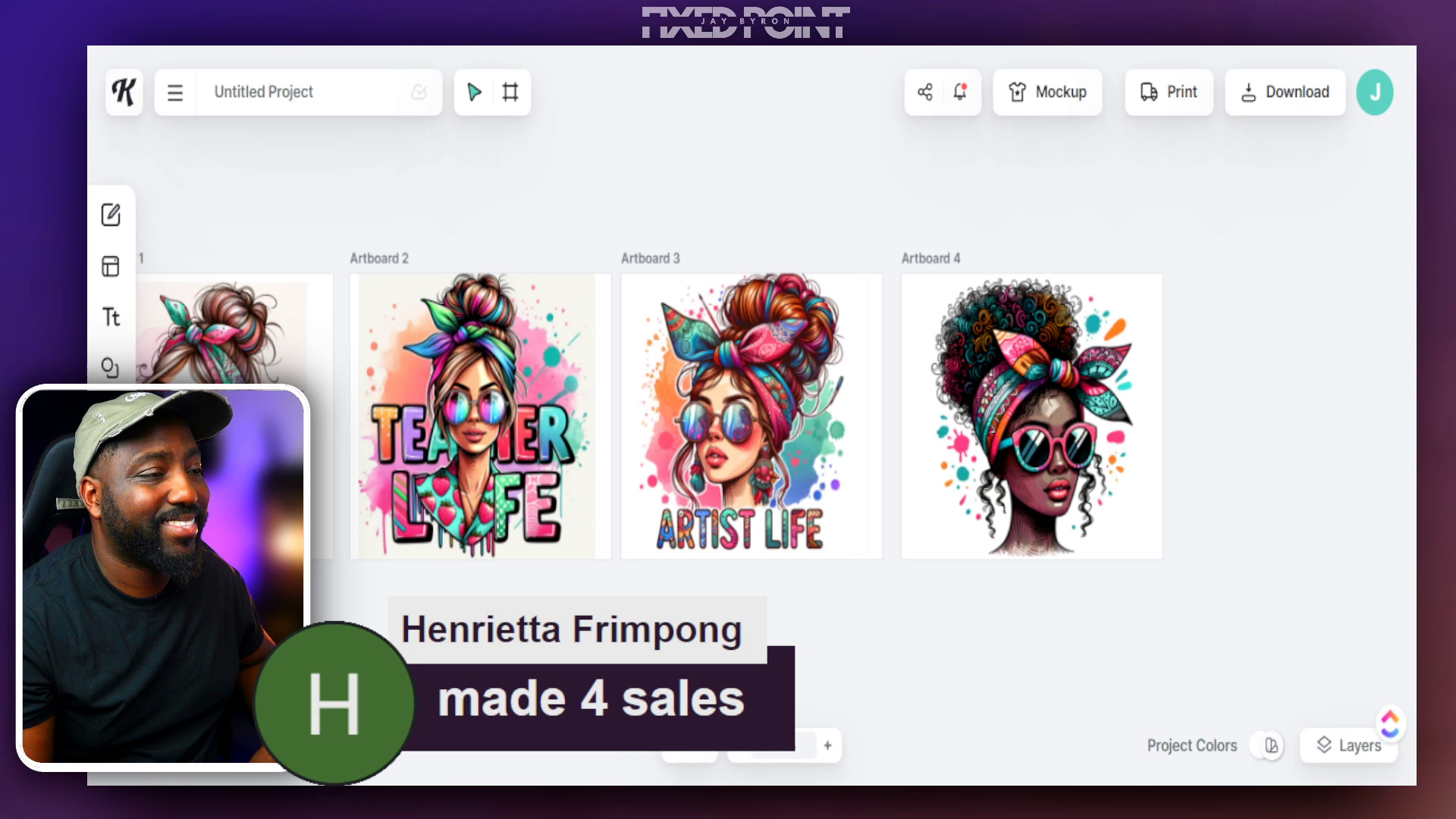Open the user avatar J menu
Screen dimensions: 1456x819
pos(1374,93)
